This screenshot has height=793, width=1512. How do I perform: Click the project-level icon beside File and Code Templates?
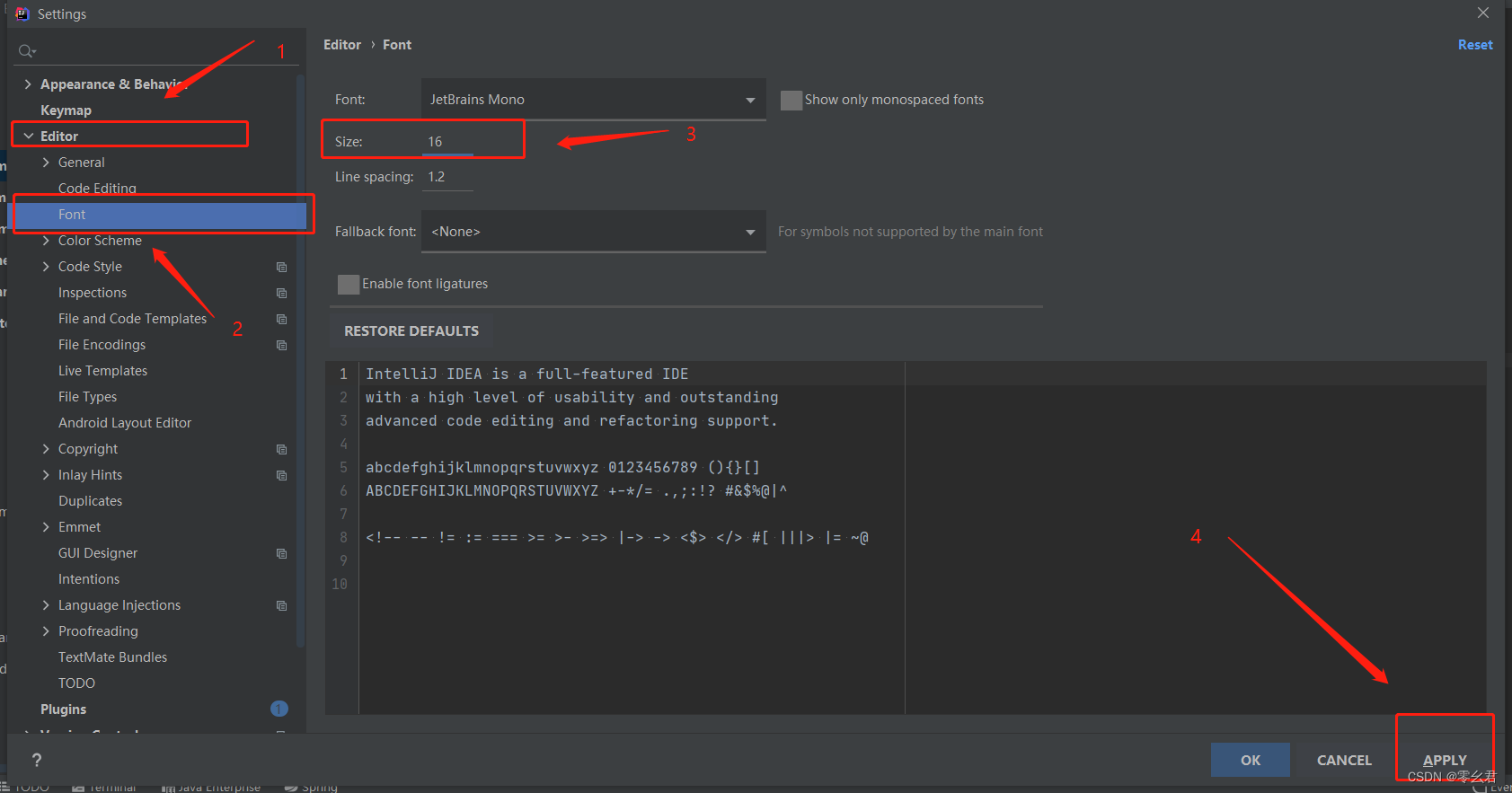pyautogui.click(x=281, y=319)
